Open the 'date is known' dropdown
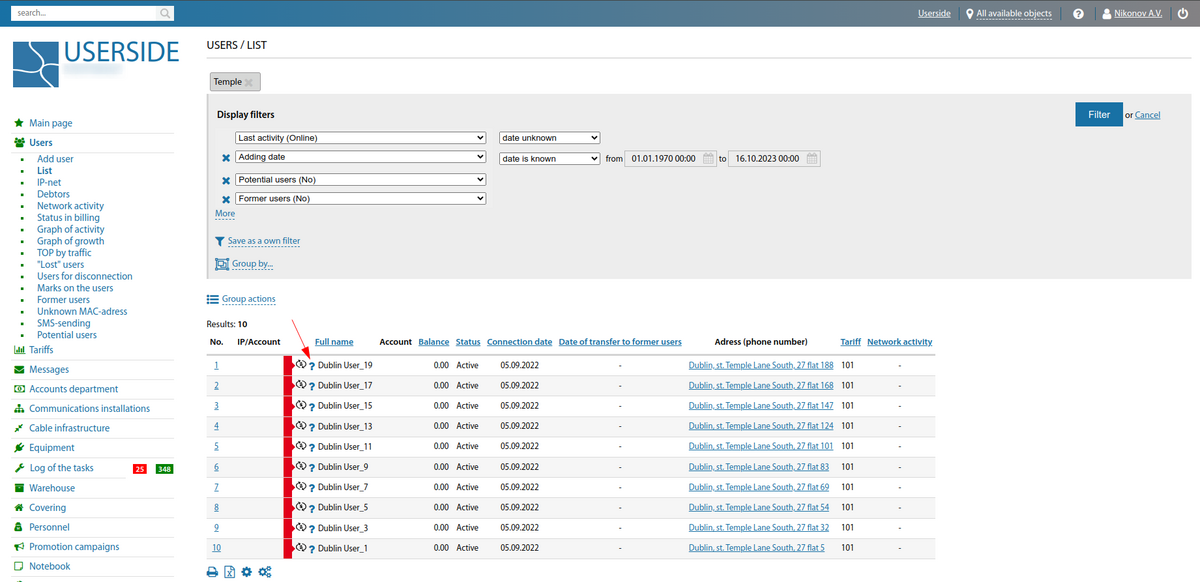Screen dimensions: 1200x582 point(549,158)
